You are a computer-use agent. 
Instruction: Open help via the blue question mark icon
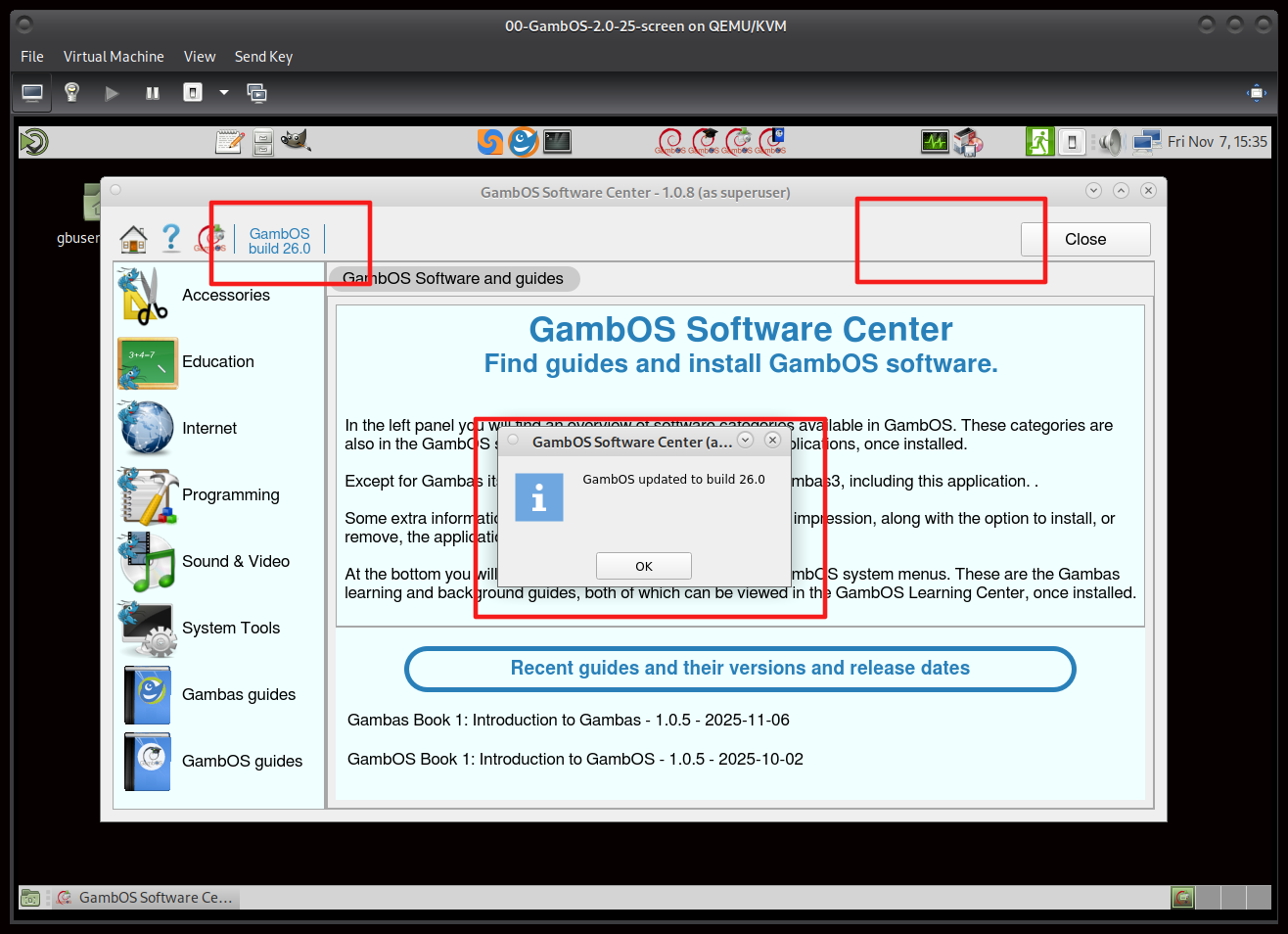point(171,238)
